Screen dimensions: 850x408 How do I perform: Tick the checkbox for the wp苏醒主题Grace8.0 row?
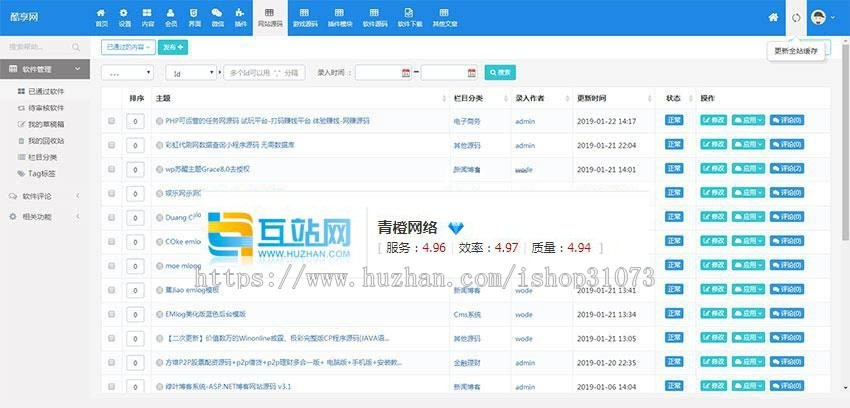click(x=111, y=169)
